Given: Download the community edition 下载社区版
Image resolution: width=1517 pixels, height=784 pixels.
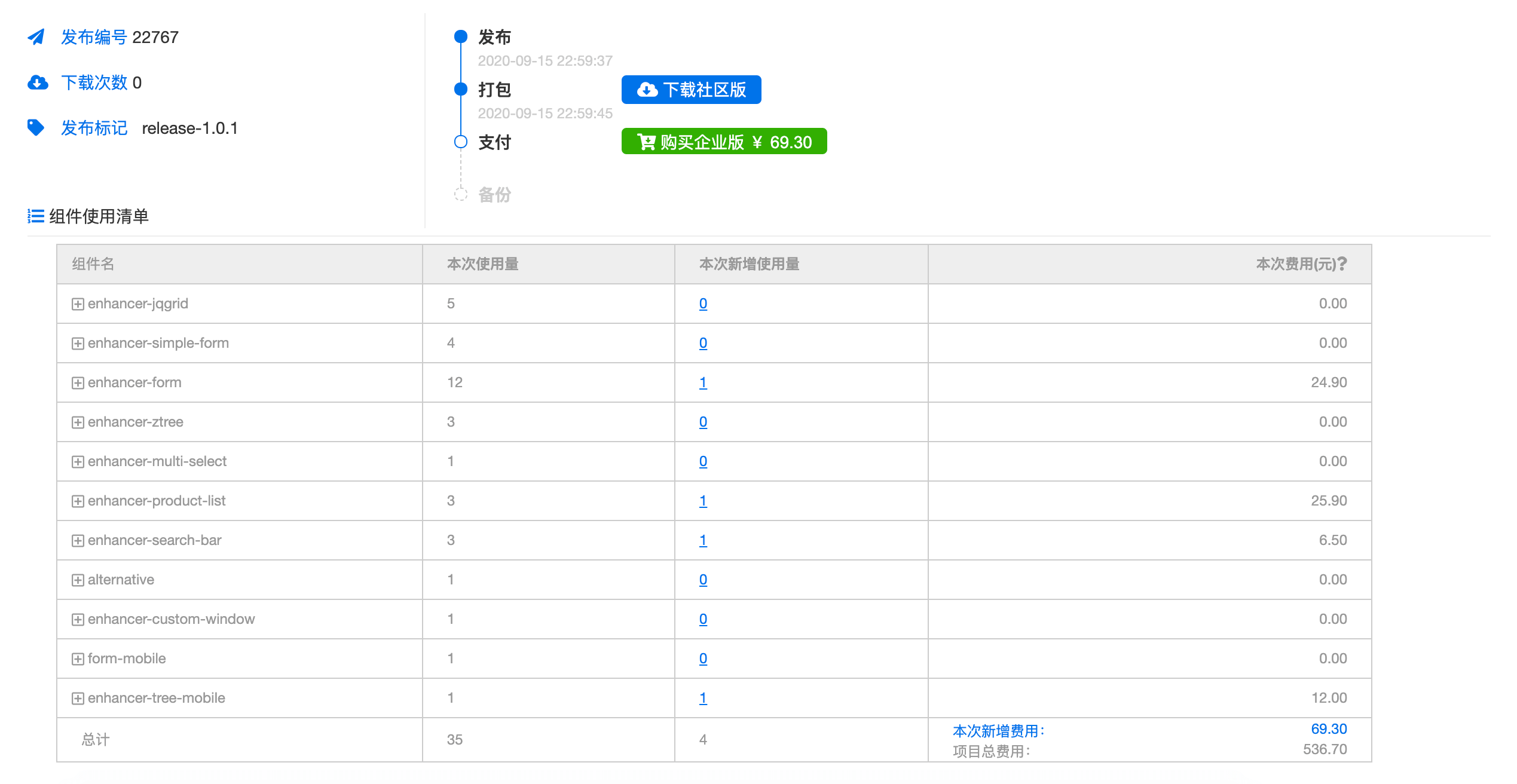Looking at the screenshot, I should [691, 90].
